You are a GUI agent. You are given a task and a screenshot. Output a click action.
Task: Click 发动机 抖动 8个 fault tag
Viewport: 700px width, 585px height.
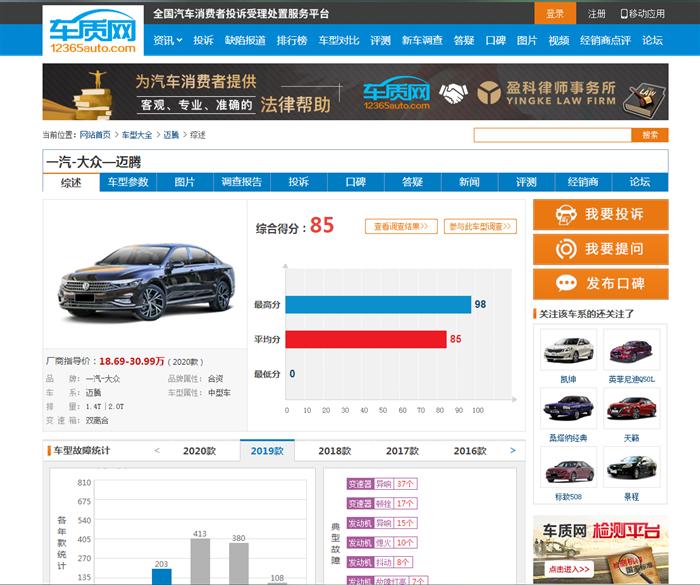[x=379, y=562]
